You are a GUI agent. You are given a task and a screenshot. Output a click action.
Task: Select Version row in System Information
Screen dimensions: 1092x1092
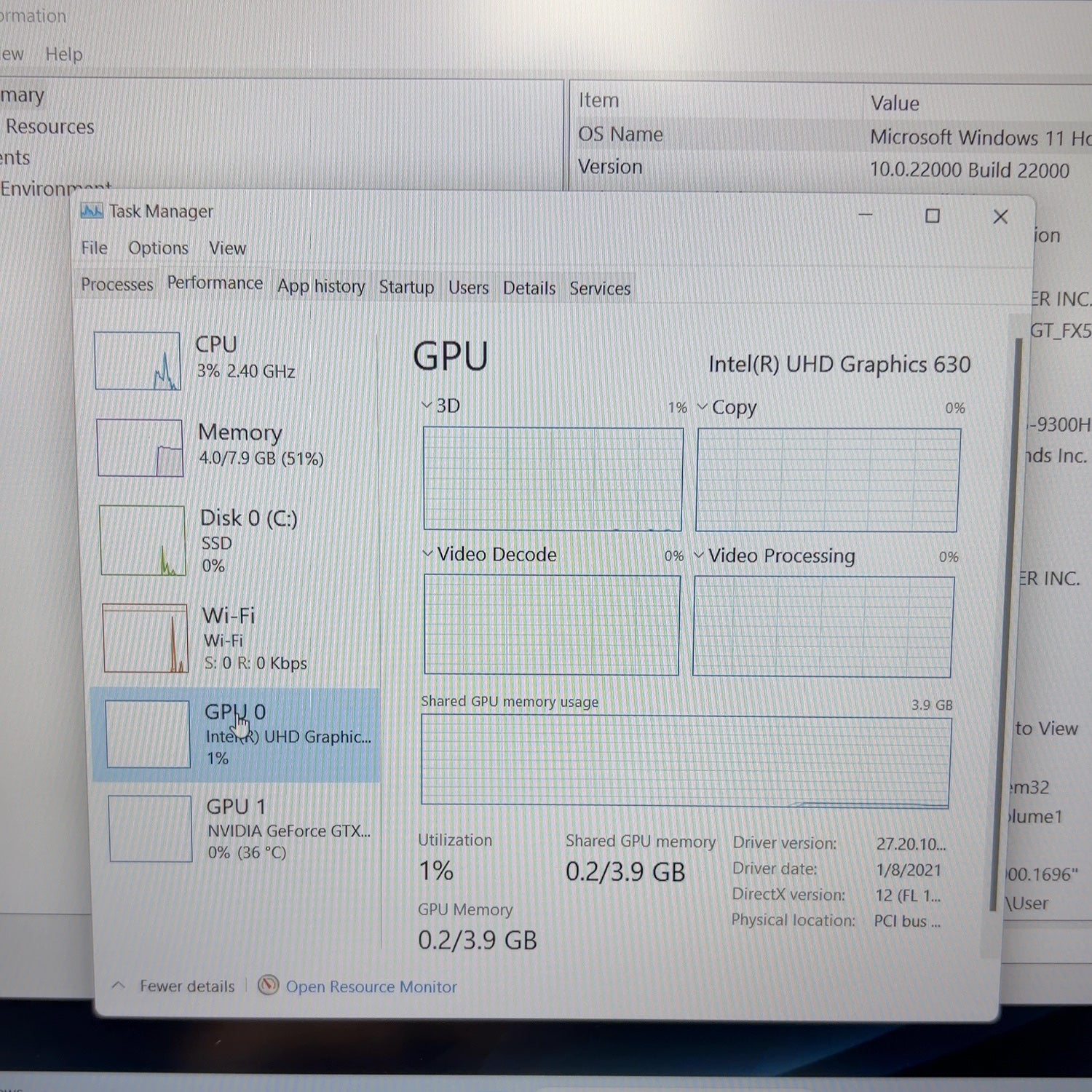[830, 168]
